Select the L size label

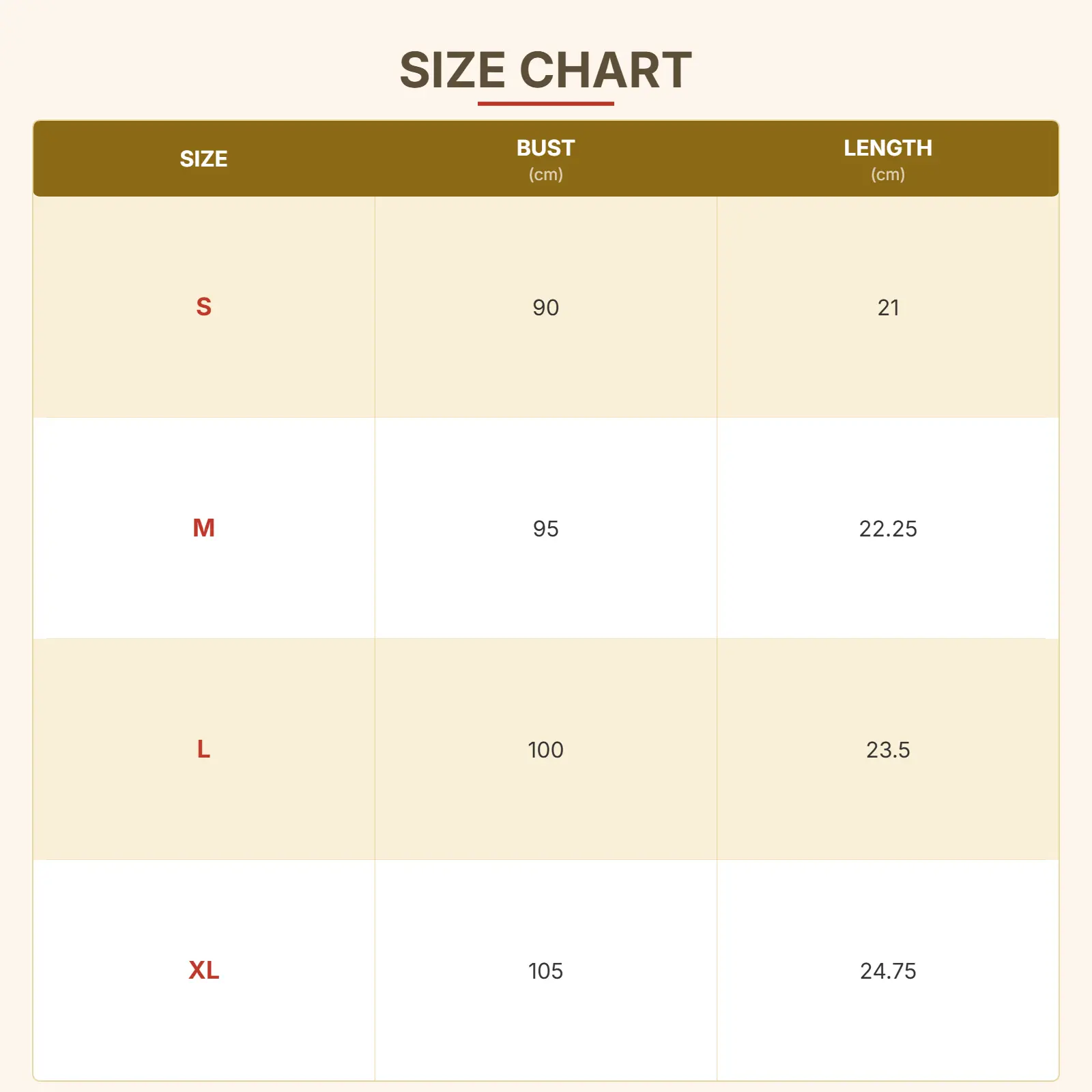click(x=203, y=749)
